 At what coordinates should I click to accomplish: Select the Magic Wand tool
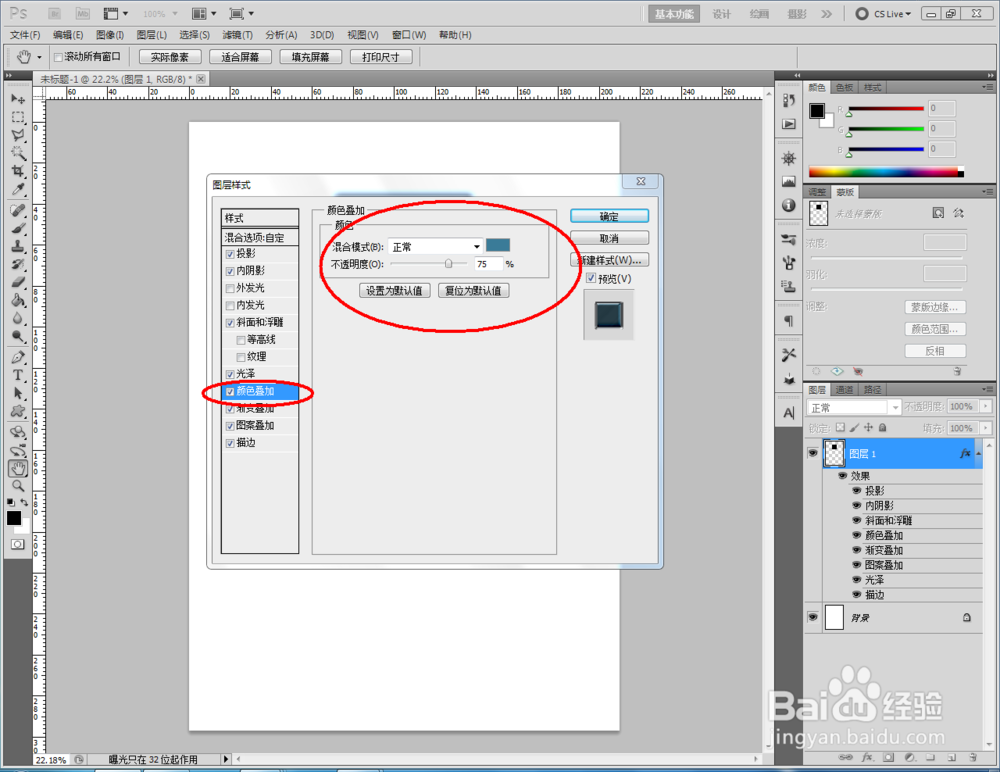[18, 153]
